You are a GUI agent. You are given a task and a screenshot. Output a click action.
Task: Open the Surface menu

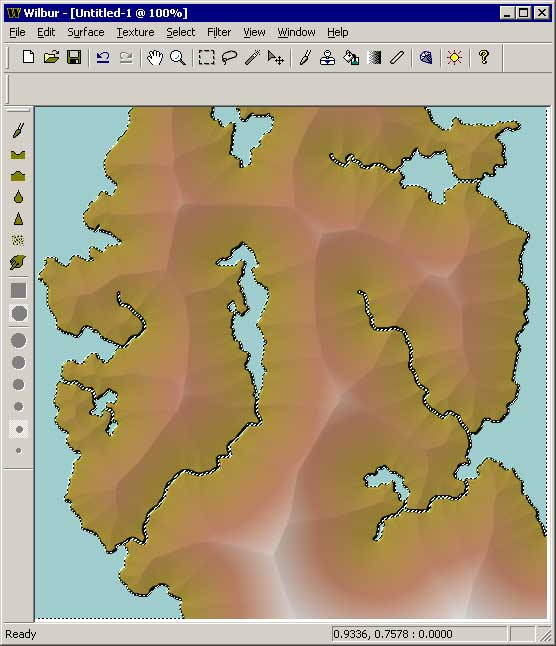[86, 32]
